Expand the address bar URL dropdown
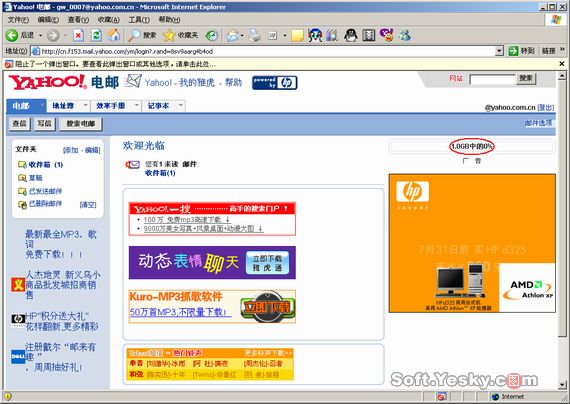Screen dimensions: 570x404 click(499, 51)
